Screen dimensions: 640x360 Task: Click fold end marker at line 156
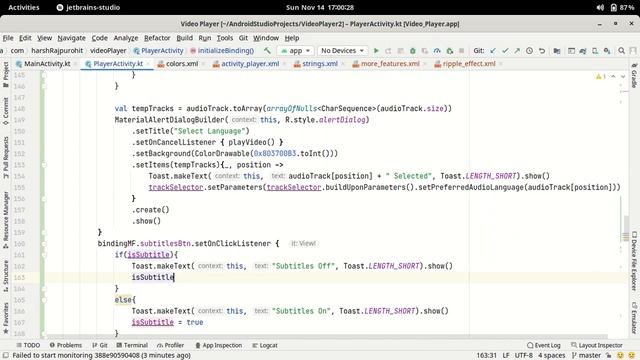(44, 199)
